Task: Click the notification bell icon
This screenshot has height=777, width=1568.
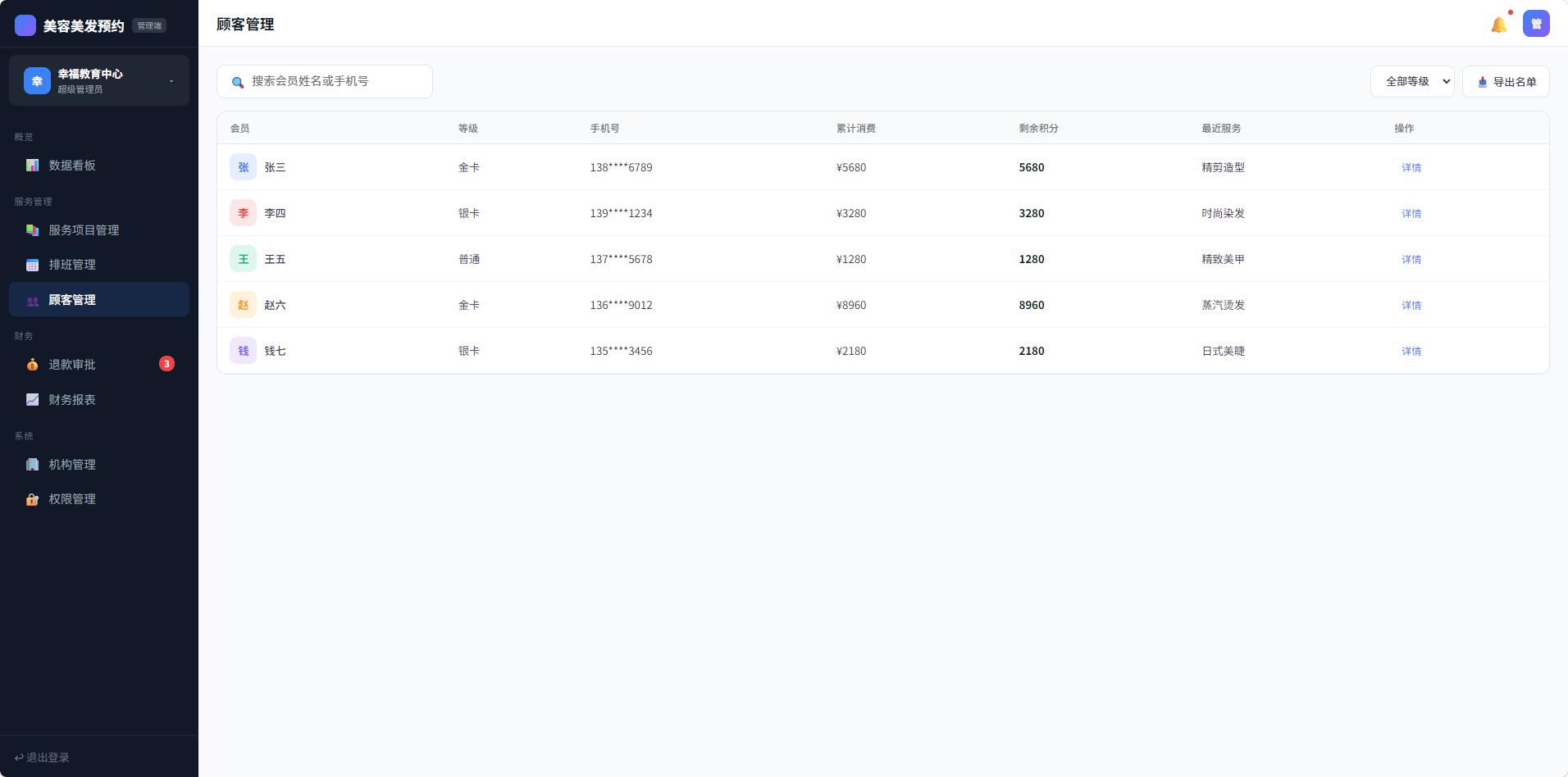Action: [x=1498, y=25]
